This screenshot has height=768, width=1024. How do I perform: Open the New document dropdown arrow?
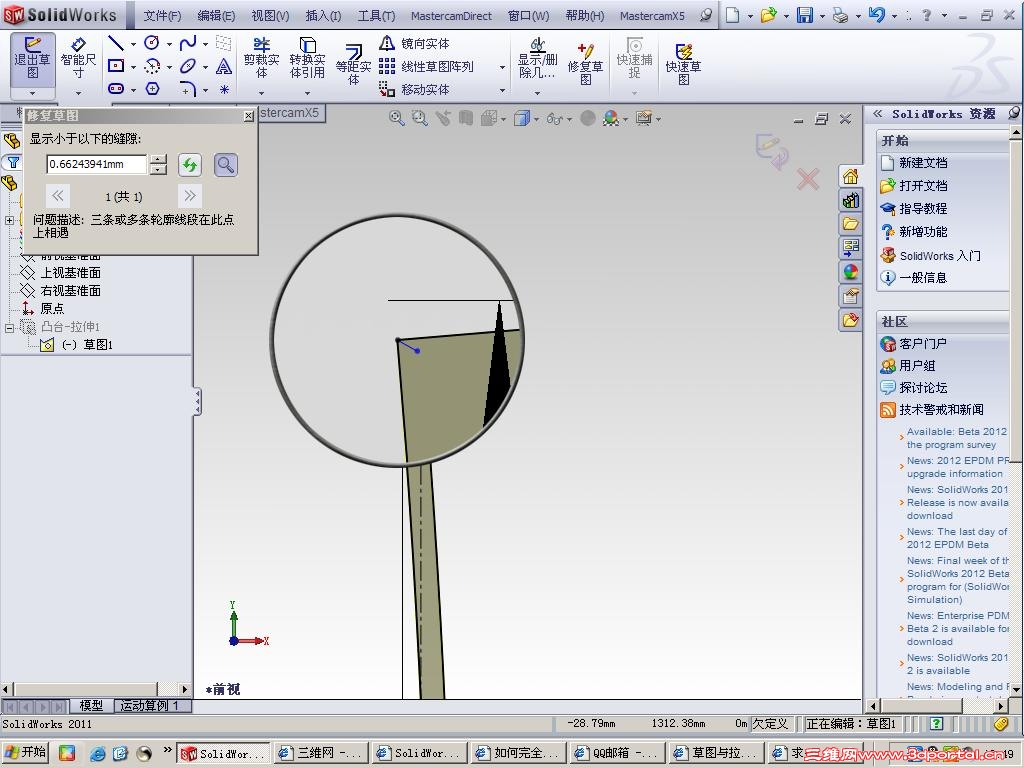750,15
